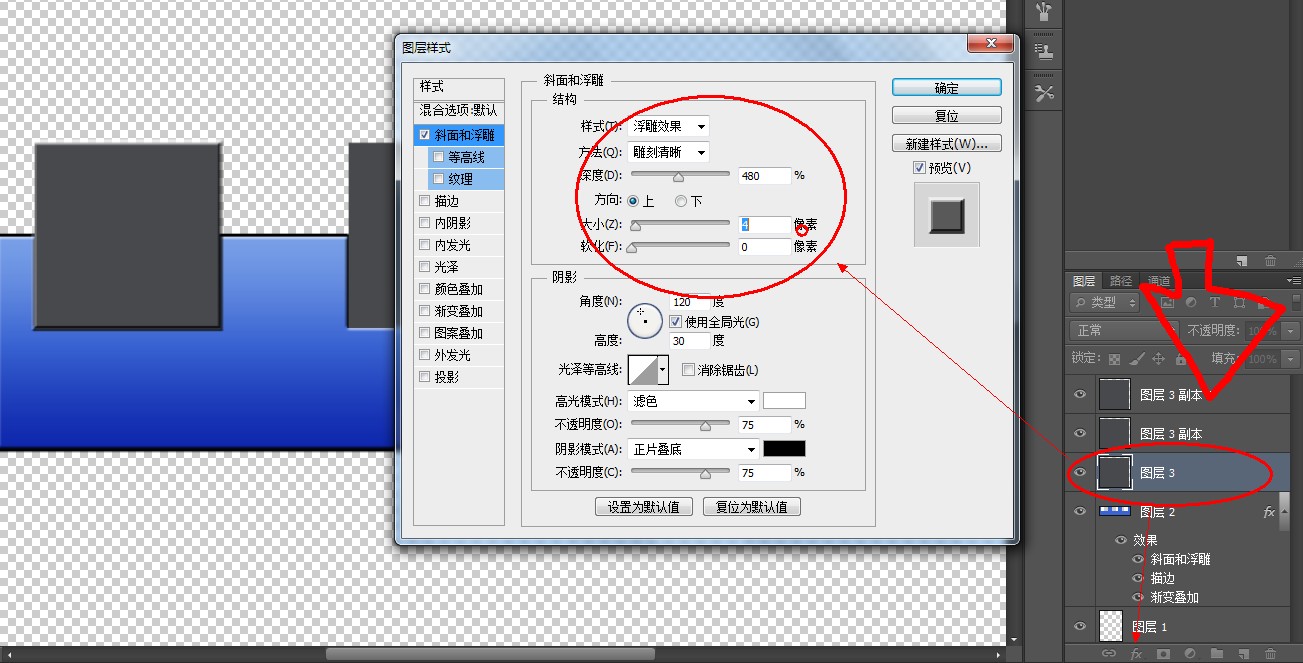
Task: Enable the 描边 style checkbox
Action: click(425, 201)
